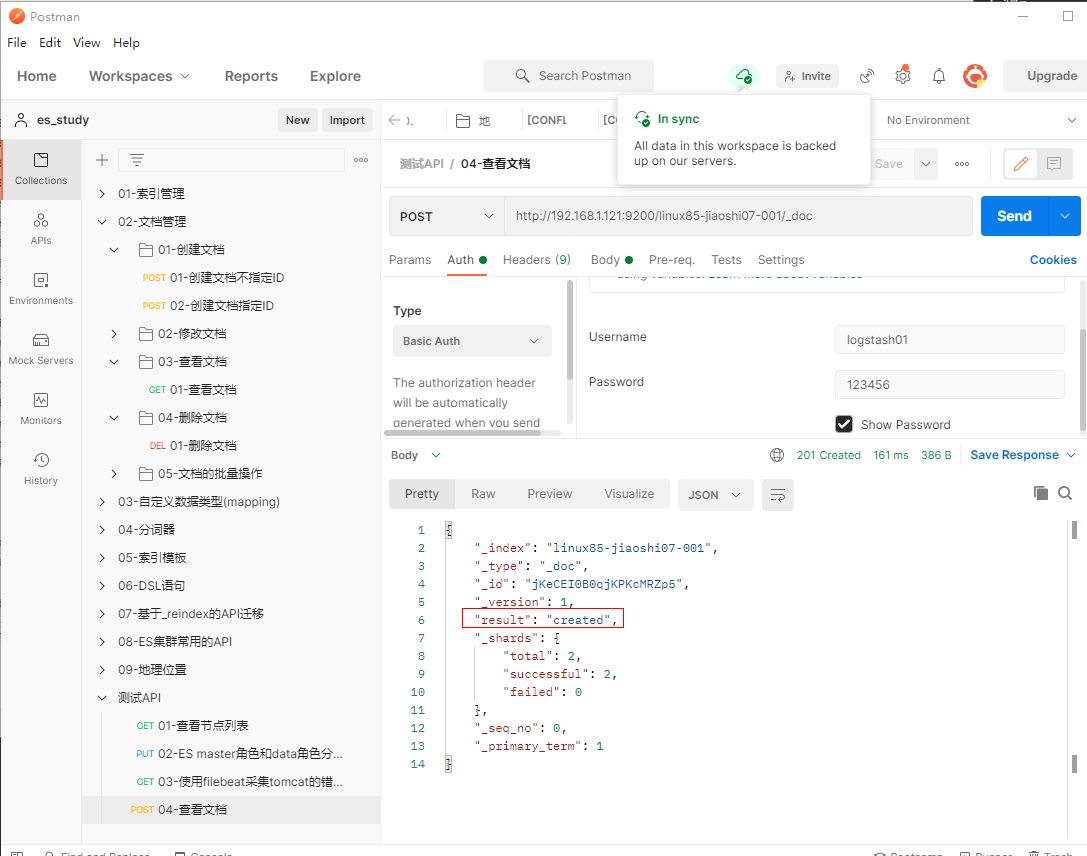Click the copy response icon
The image size is (1087, 856).
pos(1041,493)
